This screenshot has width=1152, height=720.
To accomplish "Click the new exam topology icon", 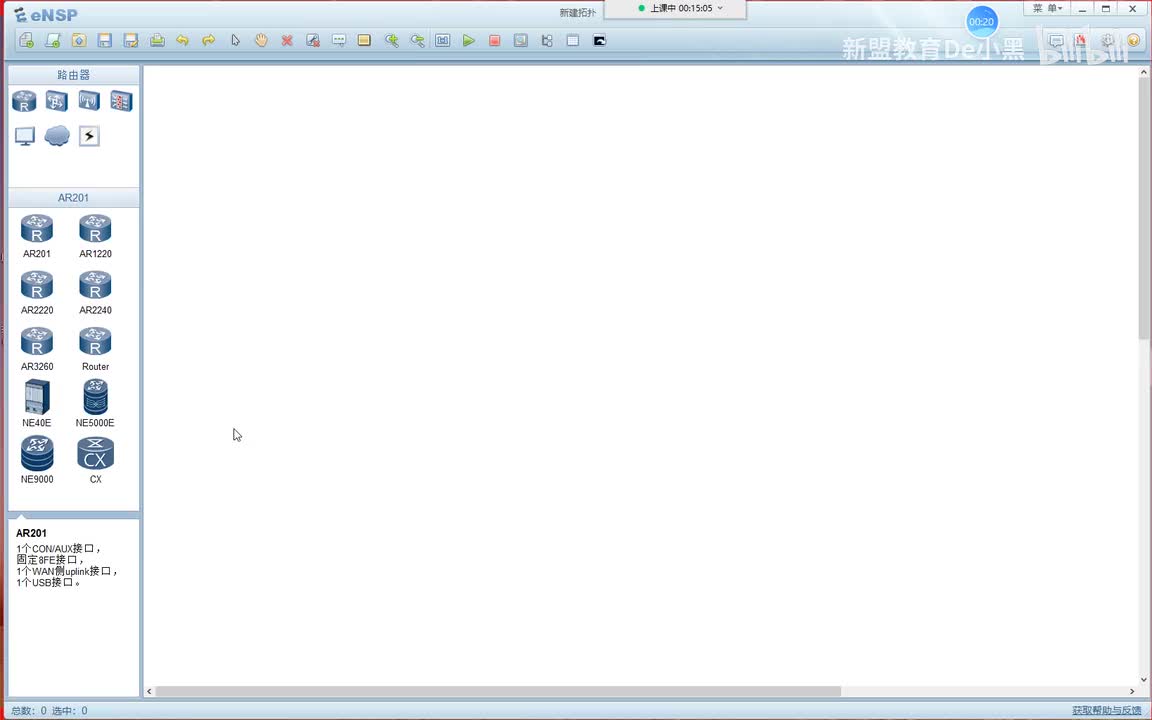I will [x=53, y=40].
